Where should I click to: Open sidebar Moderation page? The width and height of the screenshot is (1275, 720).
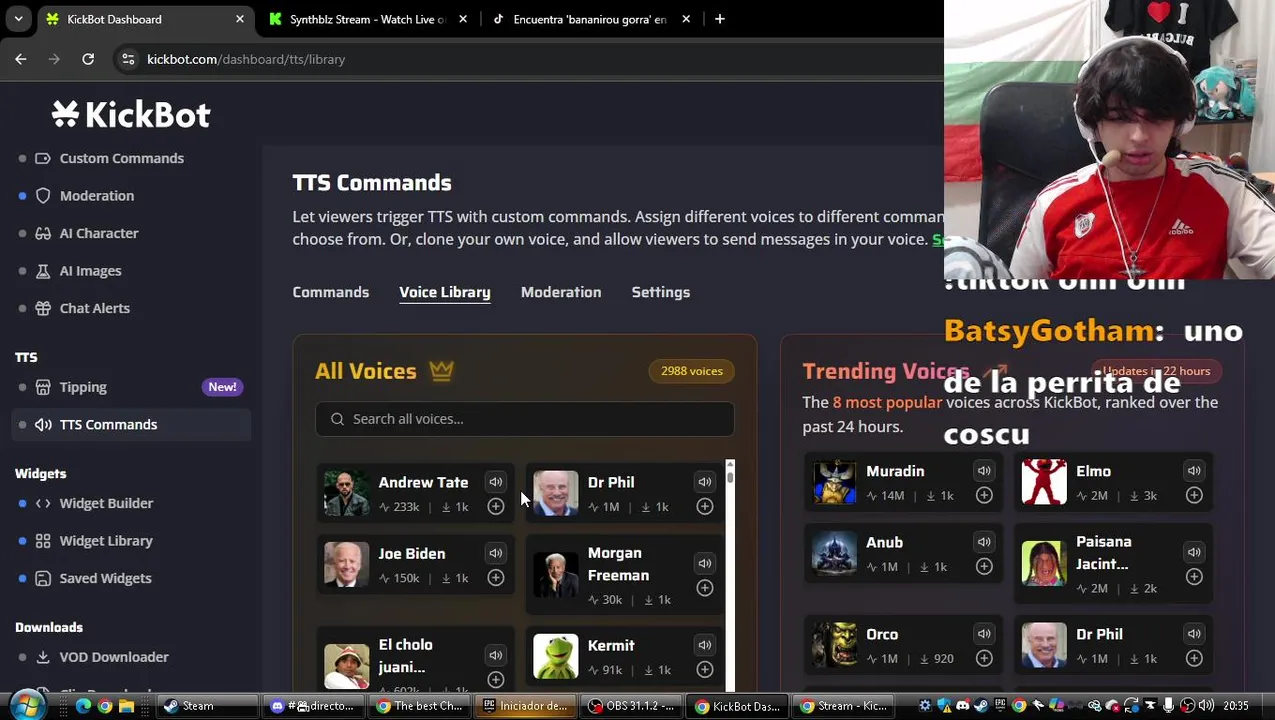click(96, 196)
